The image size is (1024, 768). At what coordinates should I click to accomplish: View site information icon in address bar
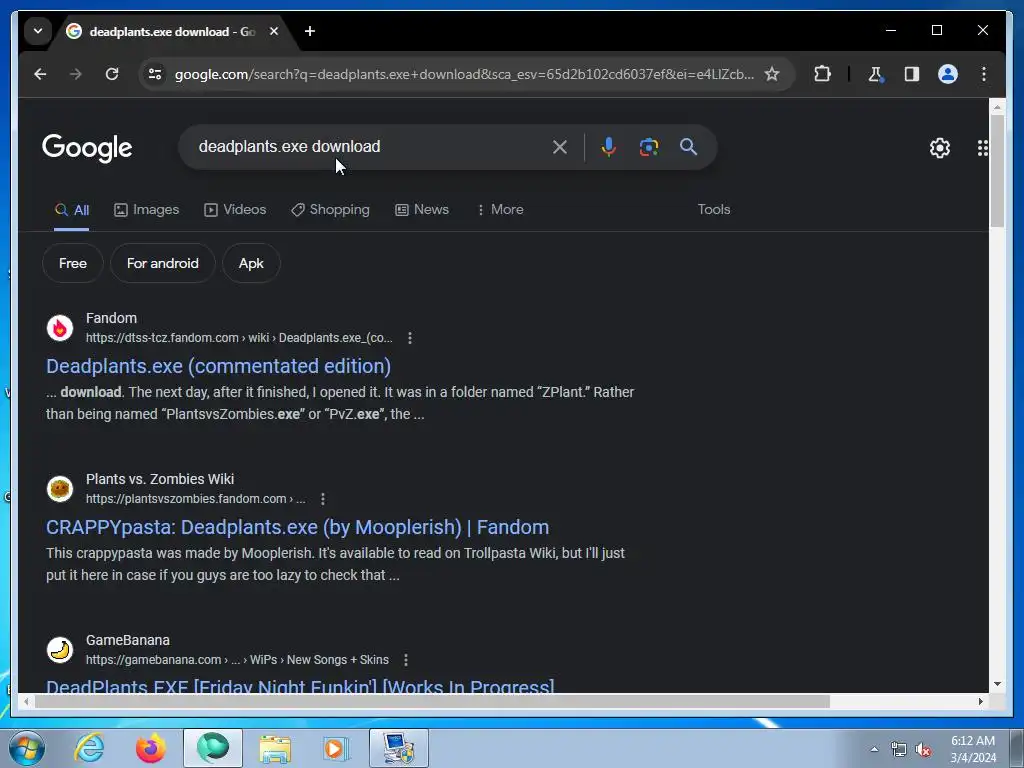[x=155, y=74]
